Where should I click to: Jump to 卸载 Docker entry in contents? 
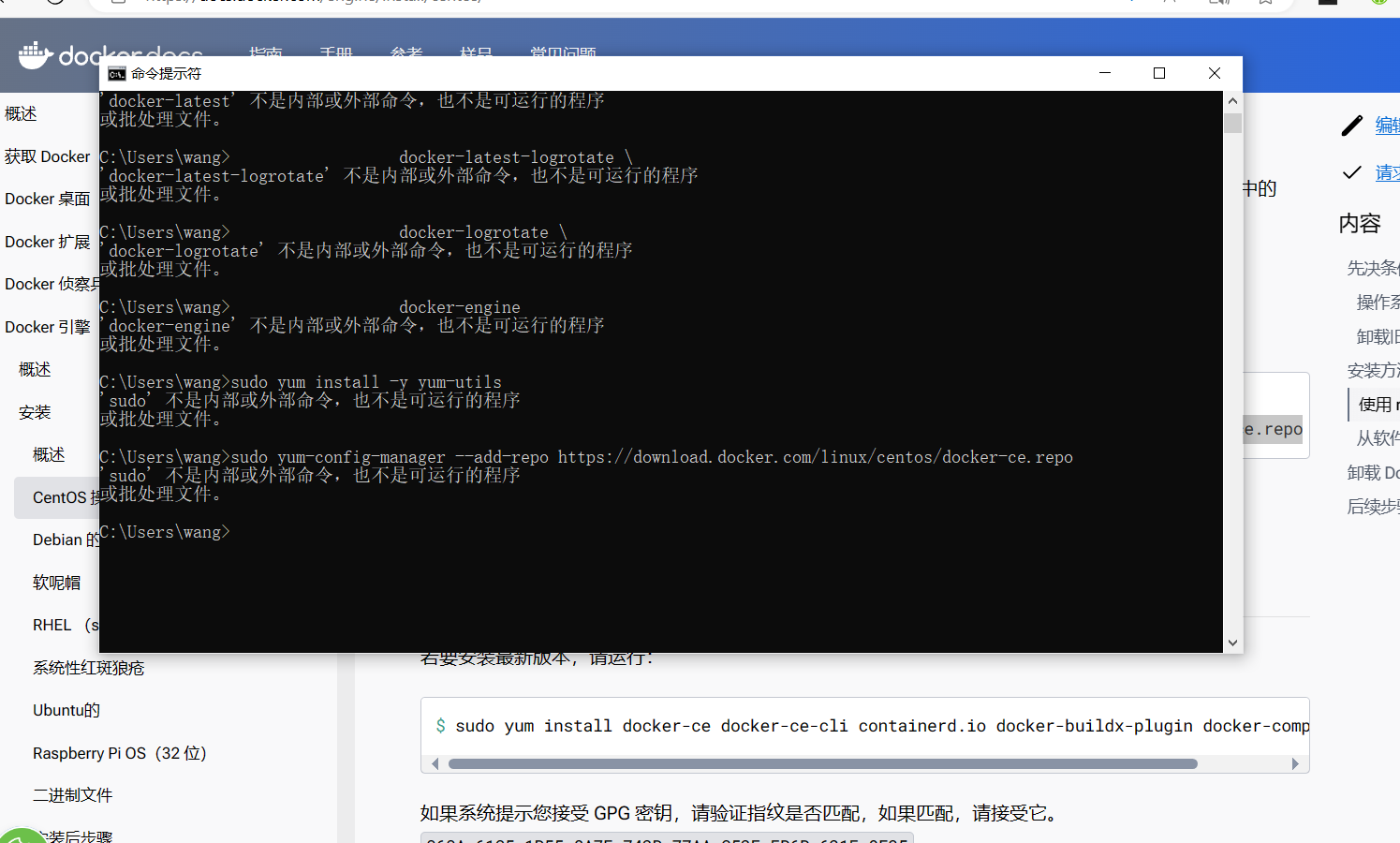pyautogui.click(x=1373, y=472)
